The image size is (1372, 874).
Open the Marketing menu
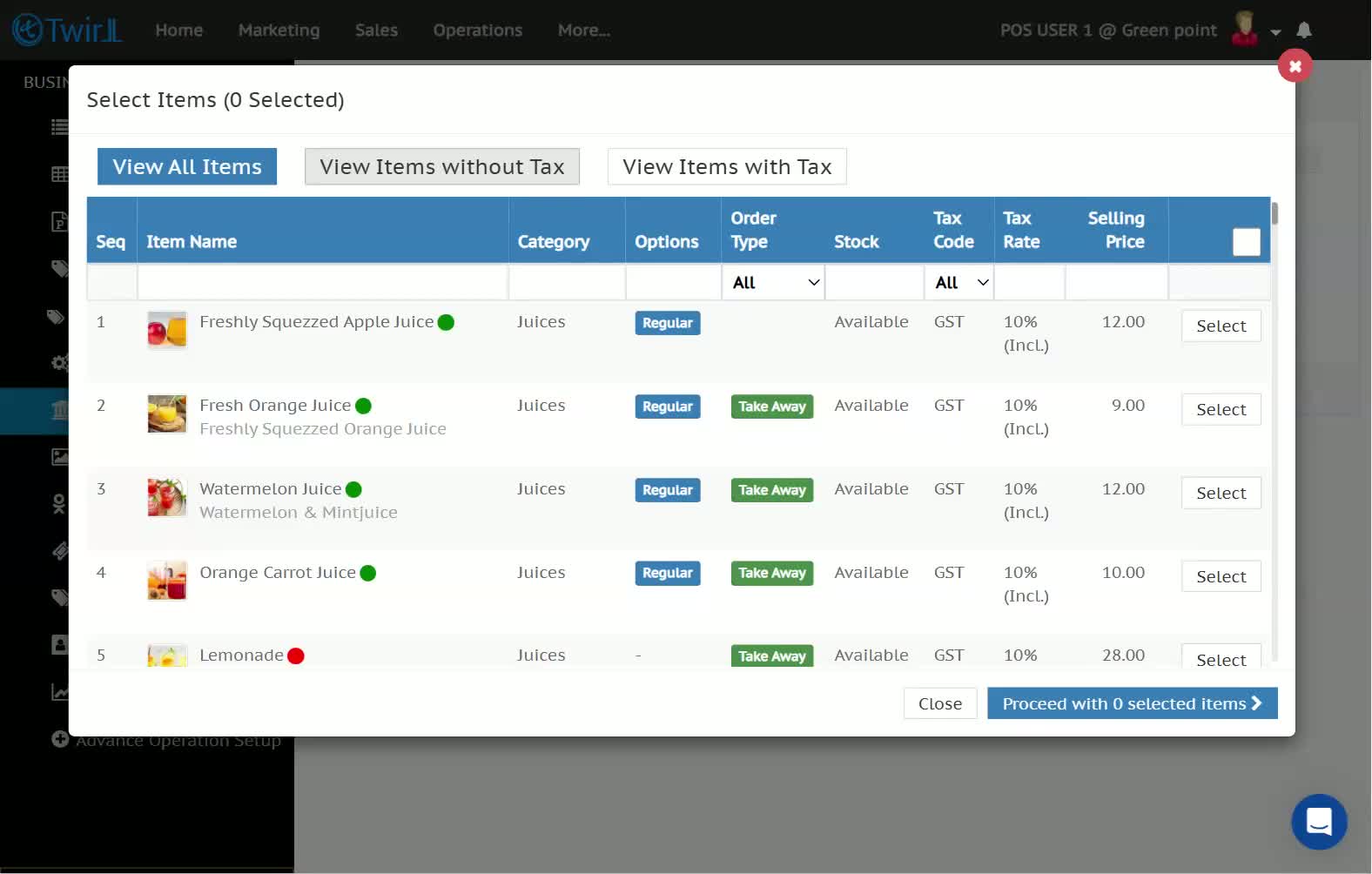pos(279,30)
